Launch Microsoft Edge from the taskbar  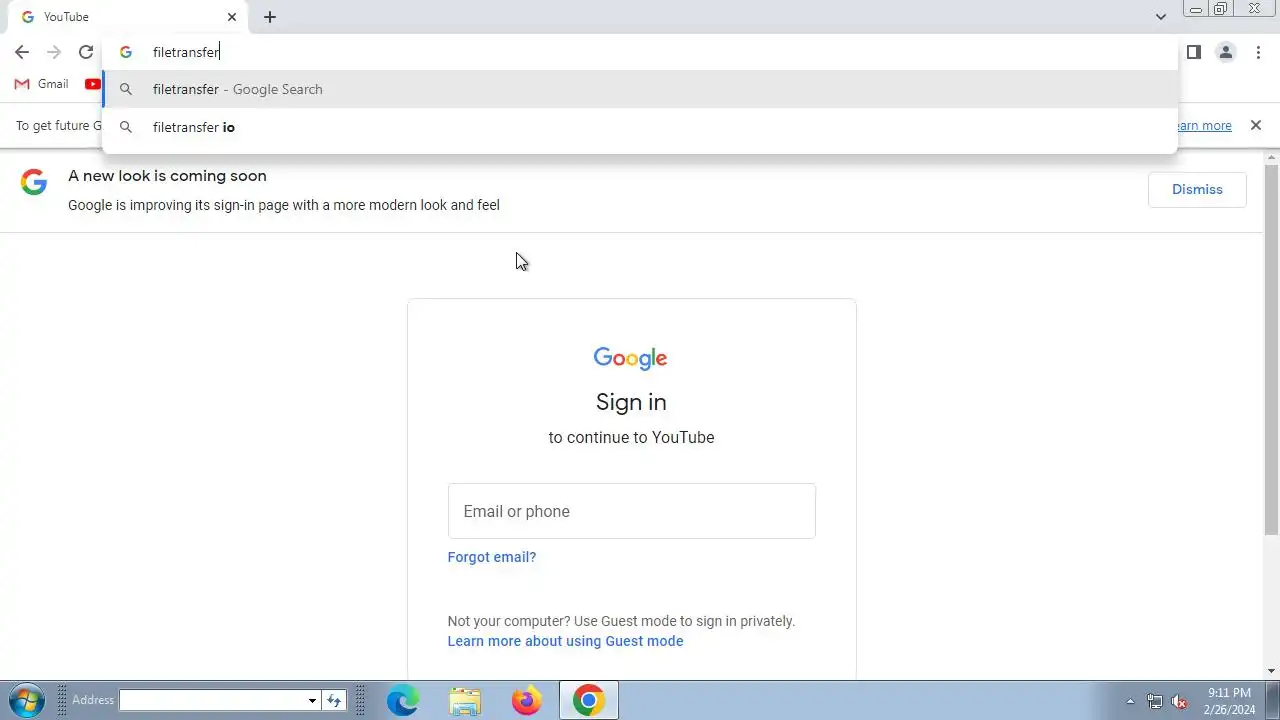click(403, 701)
